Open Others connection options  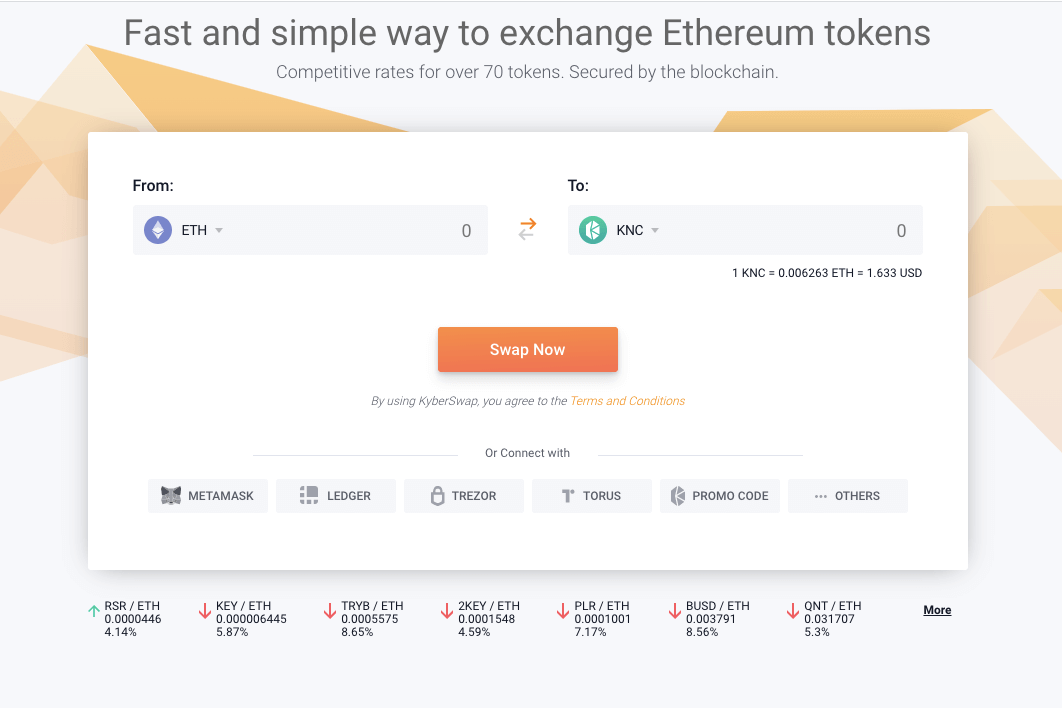848,496
